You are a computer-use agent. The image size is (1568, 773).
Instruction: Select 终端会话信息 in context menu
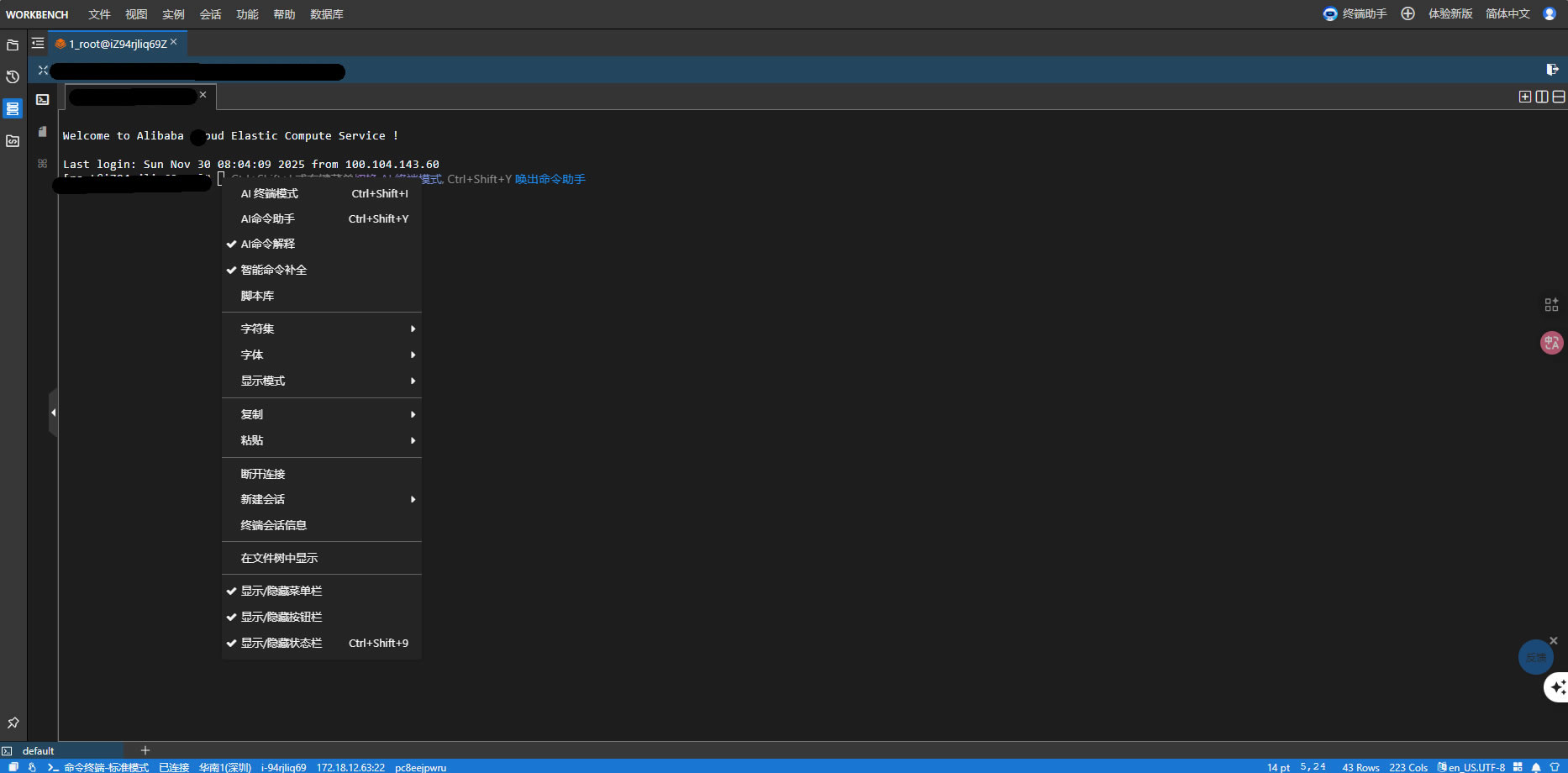point(322,525)
